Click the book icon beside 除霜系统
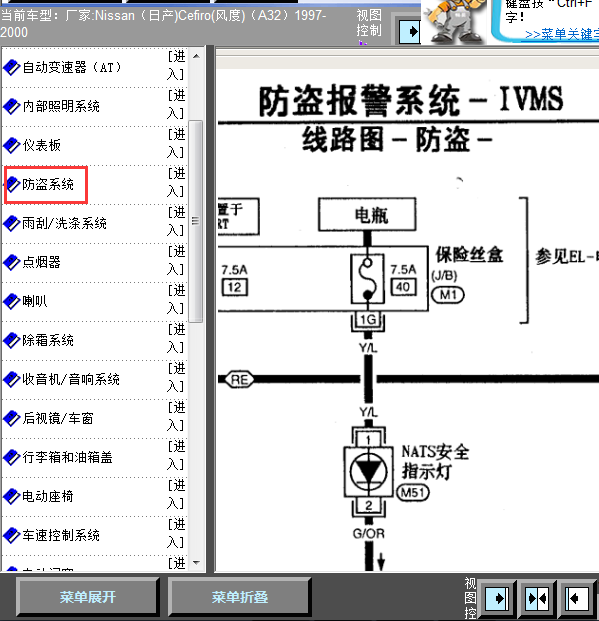The height and width of the screenshot is (621, 599). (x=11, y=340)
